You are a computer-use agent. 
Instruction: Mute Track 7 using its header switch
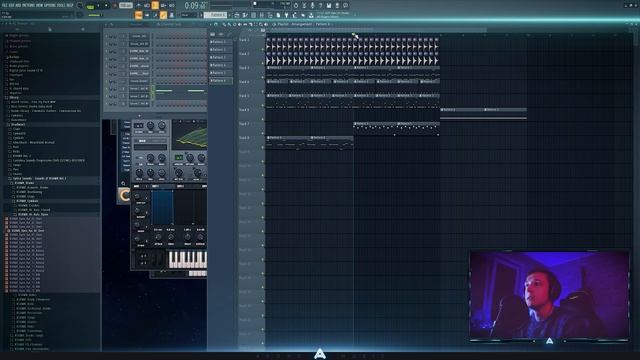click(x=263, y=133)
